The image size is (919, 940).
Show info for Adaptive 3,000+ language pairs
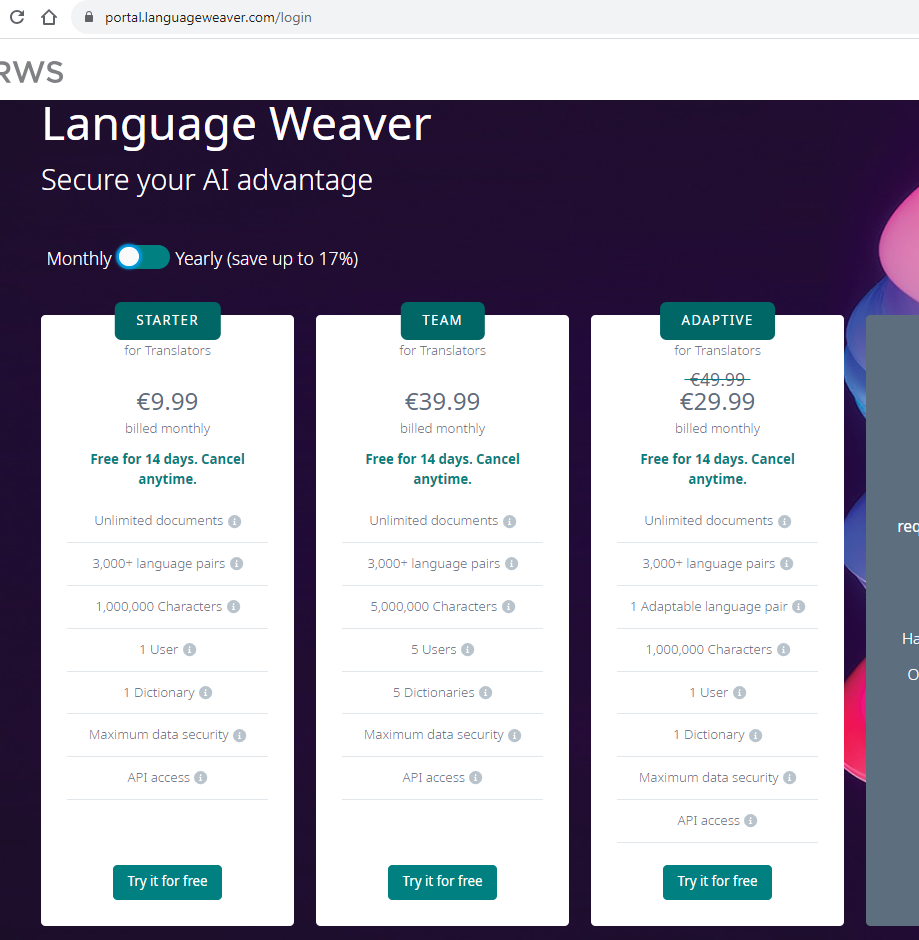point(787,564)
